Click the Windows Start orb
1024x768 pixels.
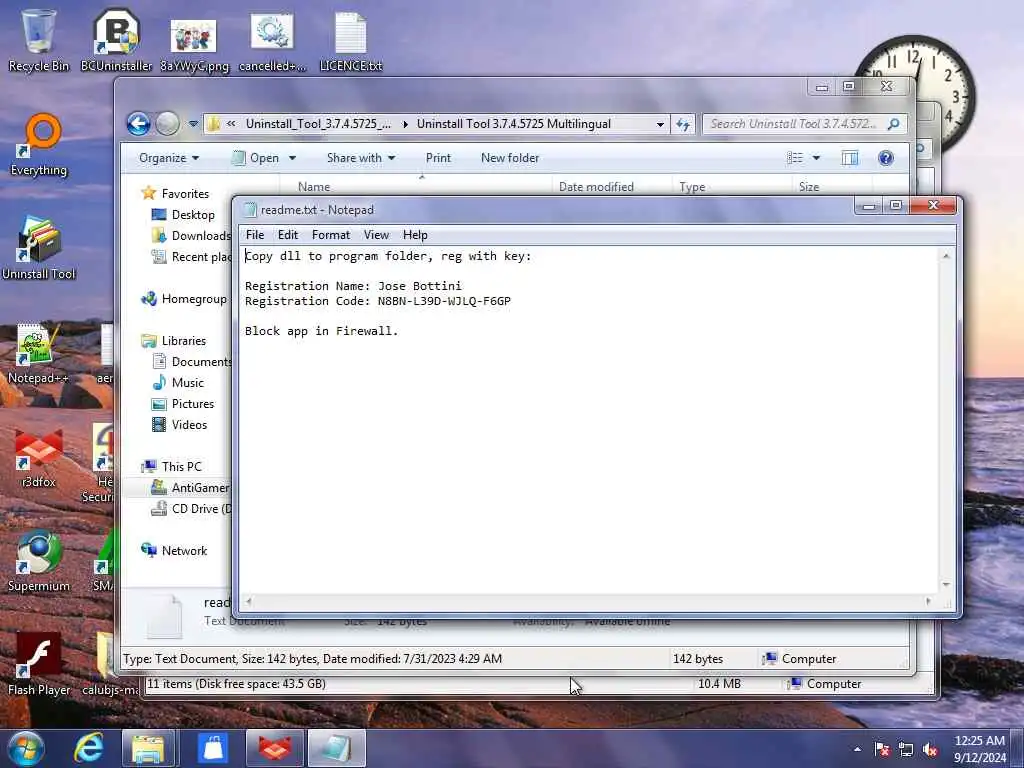pos(26,748)
